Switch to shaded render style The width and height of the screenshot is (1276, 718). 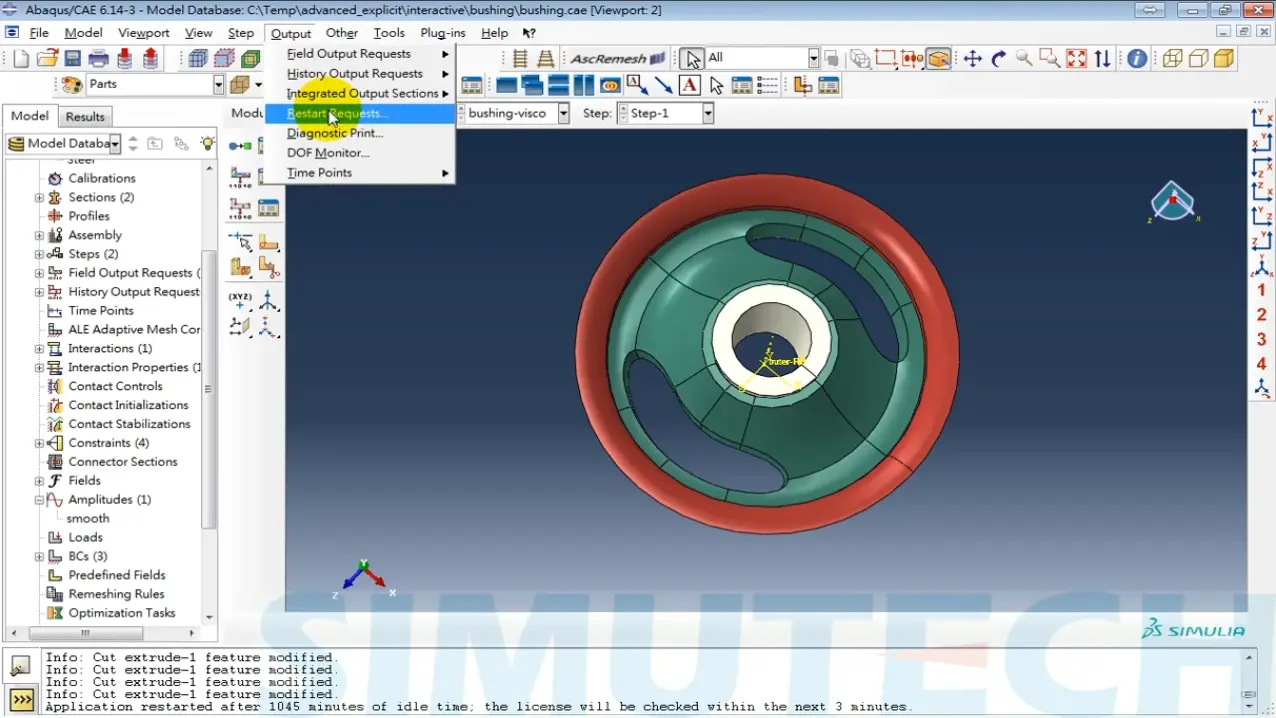click(1224, 59)
